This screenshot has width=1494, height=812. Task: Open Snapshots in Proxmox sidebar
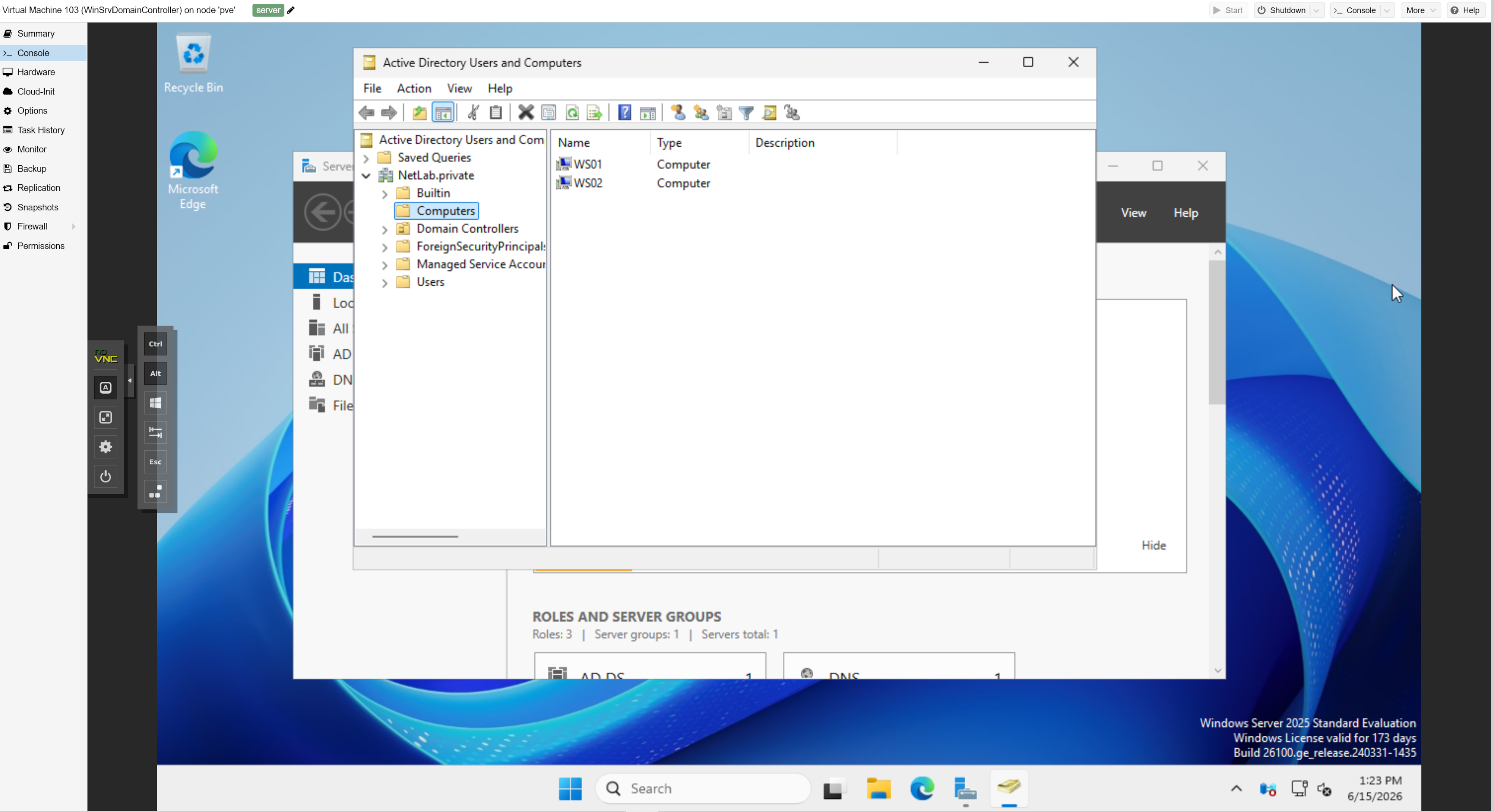pos(38,207)
